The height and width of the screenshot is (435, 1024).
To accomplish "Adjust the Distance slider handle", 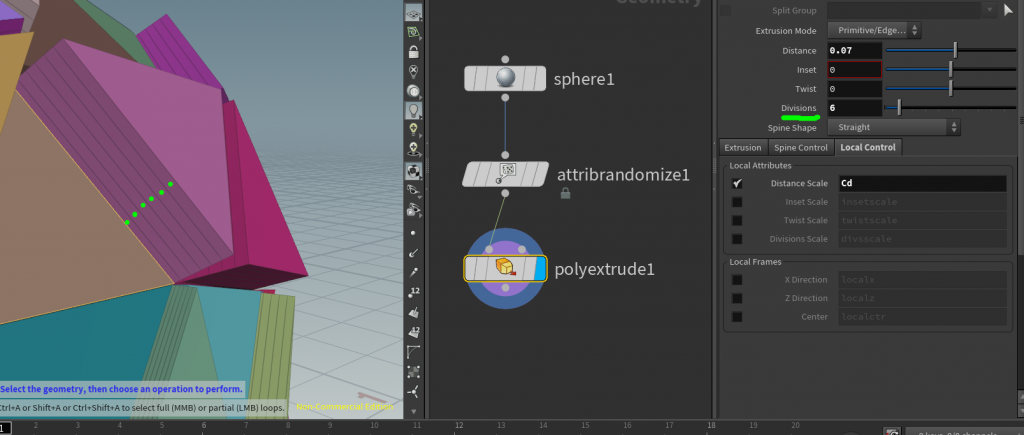I will coord(955,50).
